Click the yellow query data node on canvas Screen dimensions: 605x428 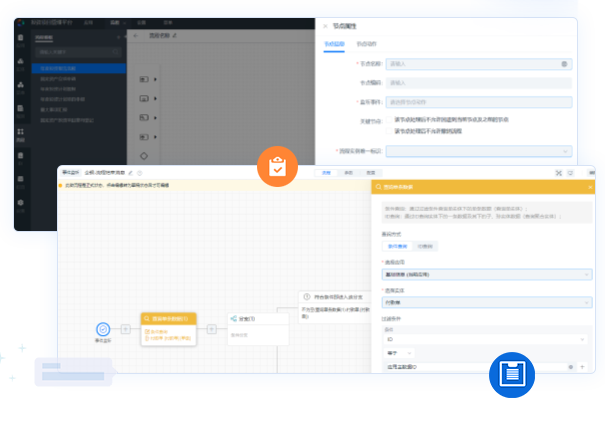click(168, 327)
